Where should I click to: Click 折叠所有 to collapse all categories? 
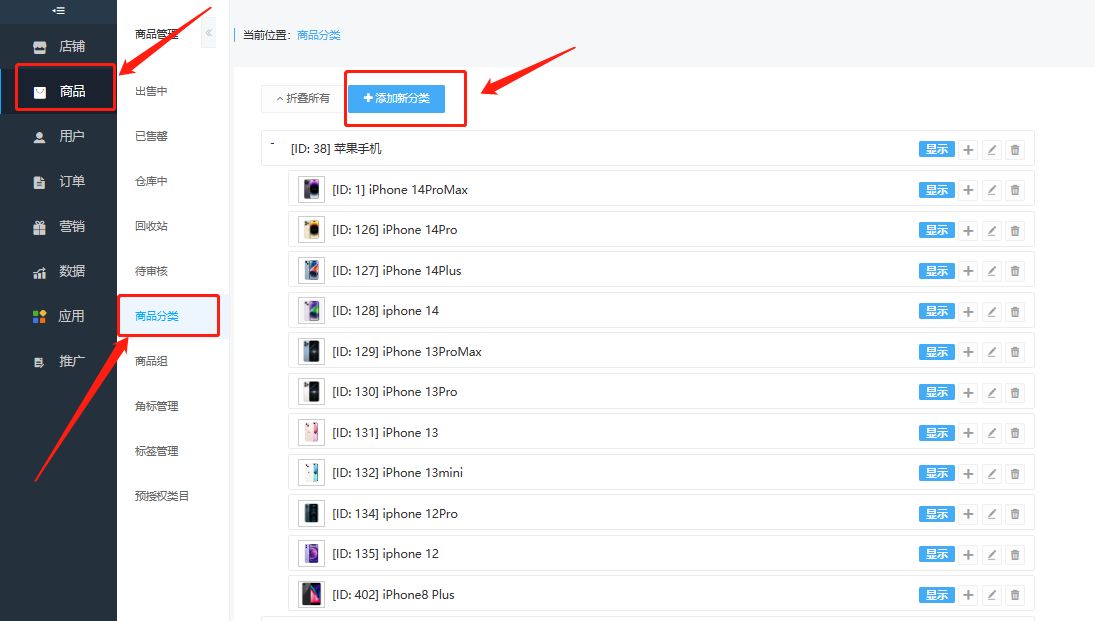[x=303, y=98]
